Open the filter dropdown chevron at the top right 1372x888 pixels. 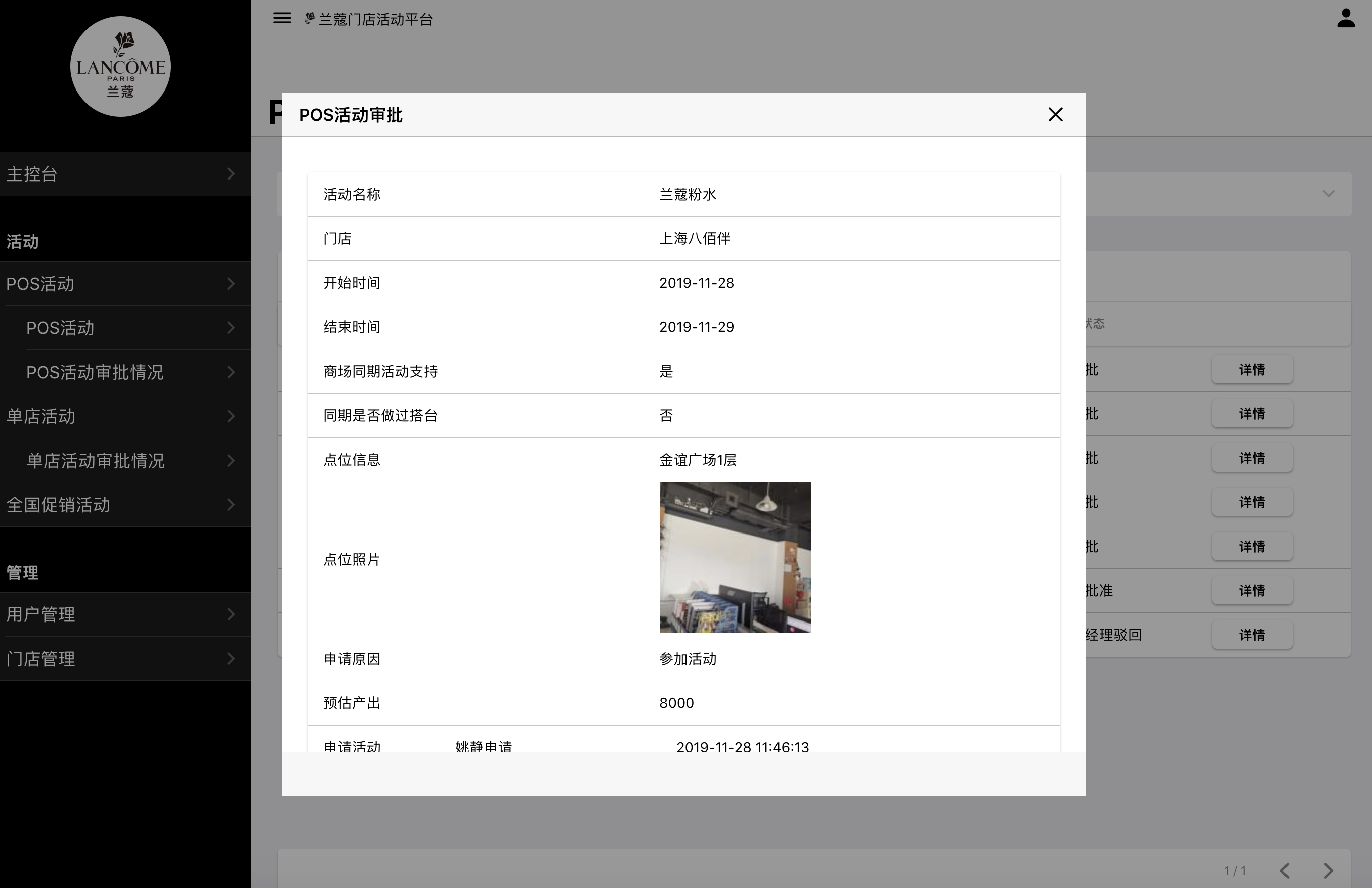coord(1328,194)
